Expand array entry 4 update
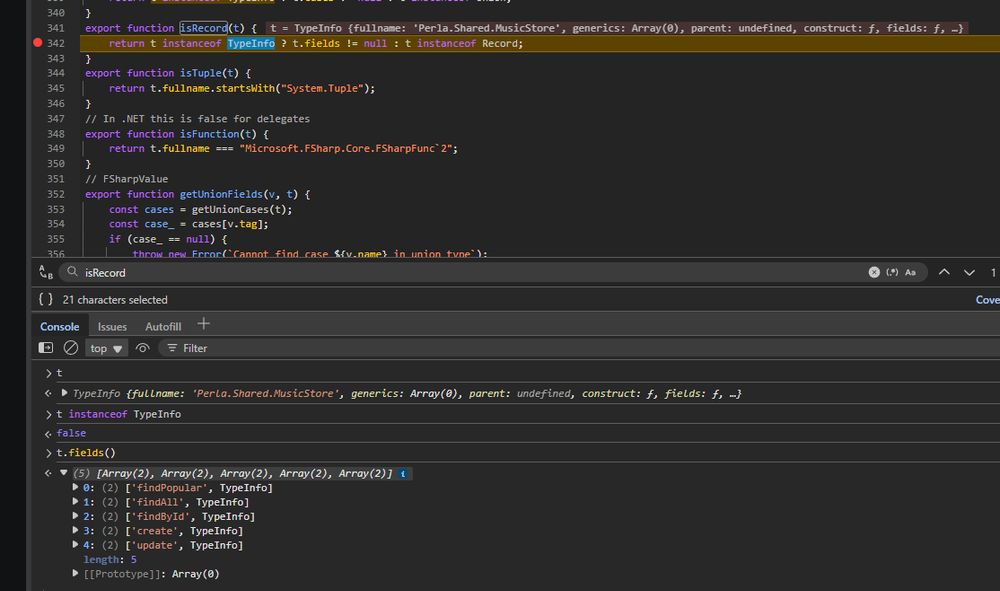Image resolution: width=1000 pixels, height=591 pixels. point(75,544)
